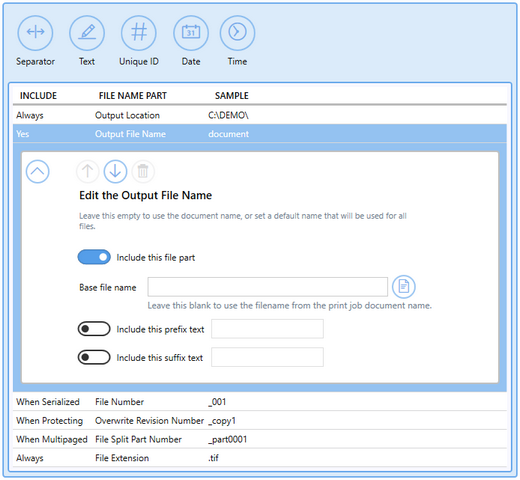Click sample value 'document'
Viewport: 520px width, 480px height.
point(228,134)
